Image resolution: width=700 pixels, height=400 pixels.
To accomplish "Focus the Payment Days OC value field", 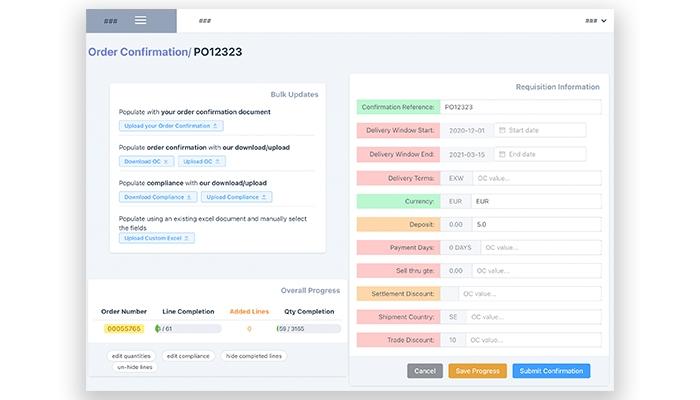I will tap(541, 248).
